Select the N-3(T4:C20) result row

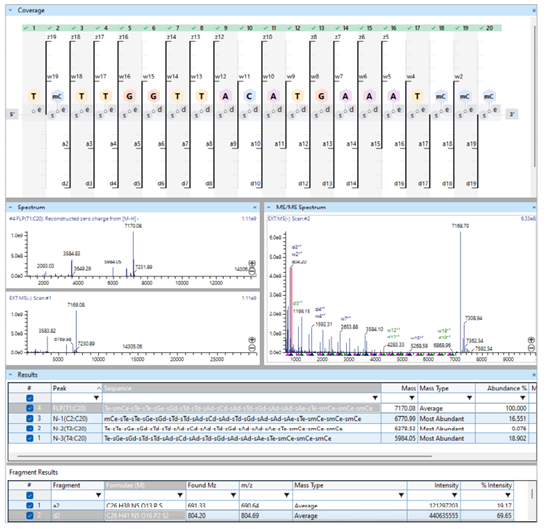click(272, 438)
